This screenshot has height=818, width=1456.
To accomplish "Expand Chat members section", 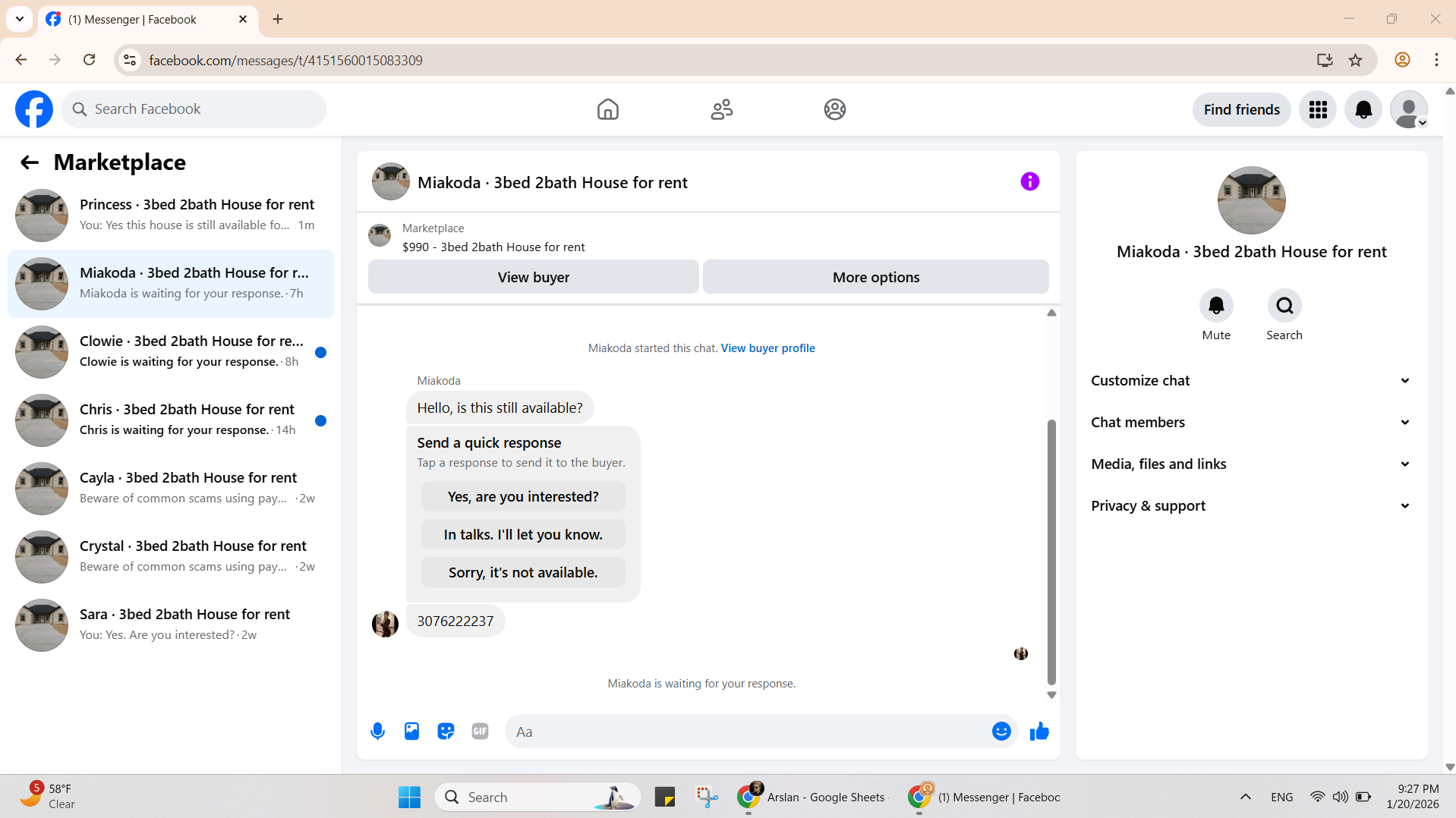I will coord(1251,423).
